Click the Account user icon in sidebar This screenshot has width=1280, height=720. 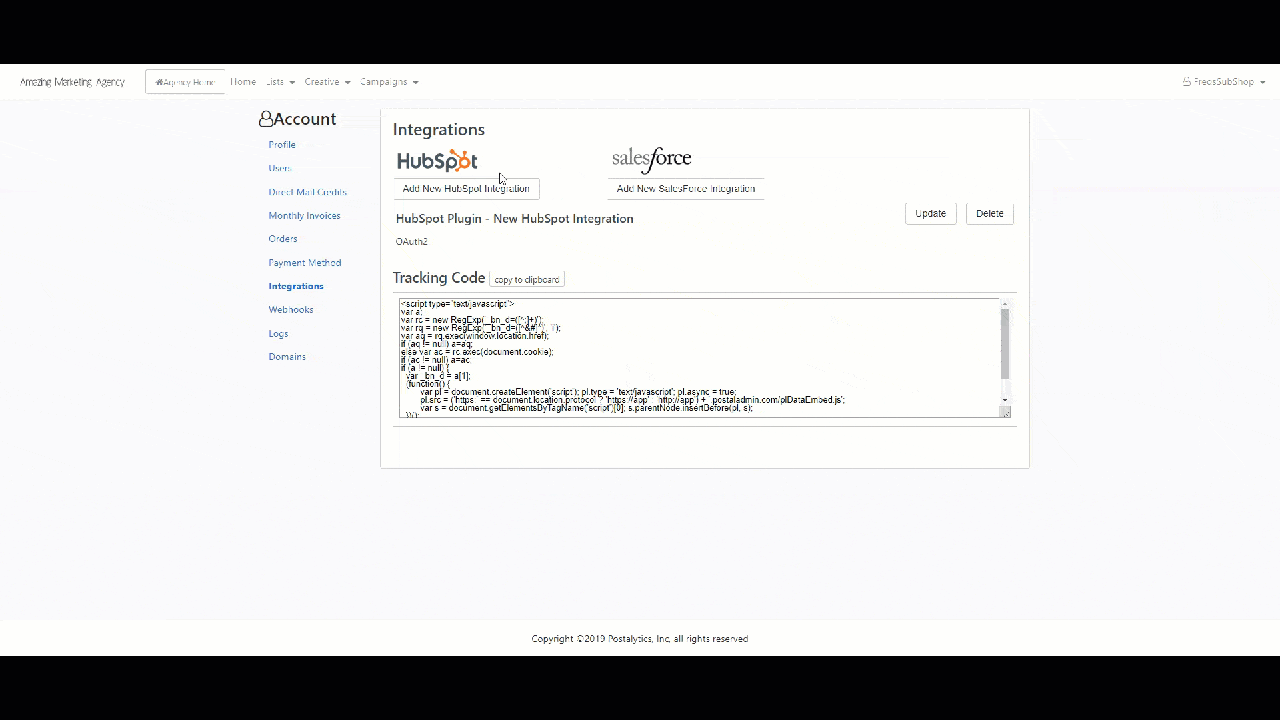click(x=265, y=119)
